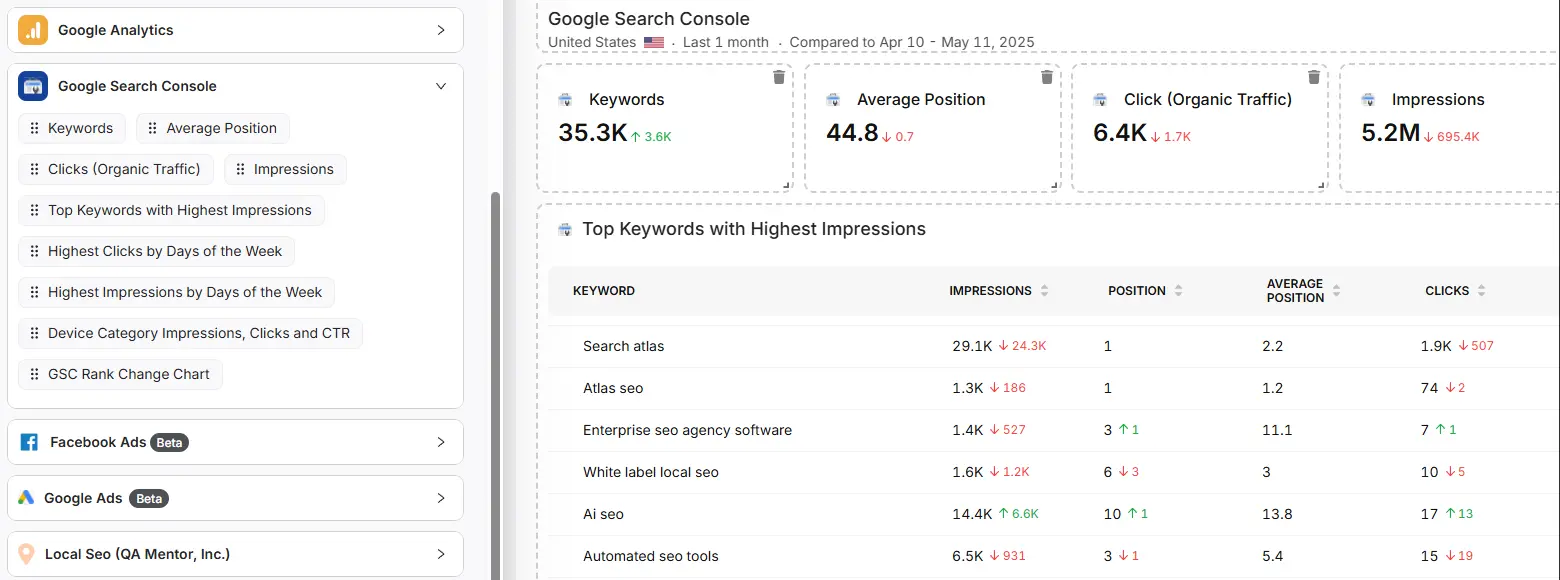
Task: Sort table by Position column
Action: [x=1178, y=291]
